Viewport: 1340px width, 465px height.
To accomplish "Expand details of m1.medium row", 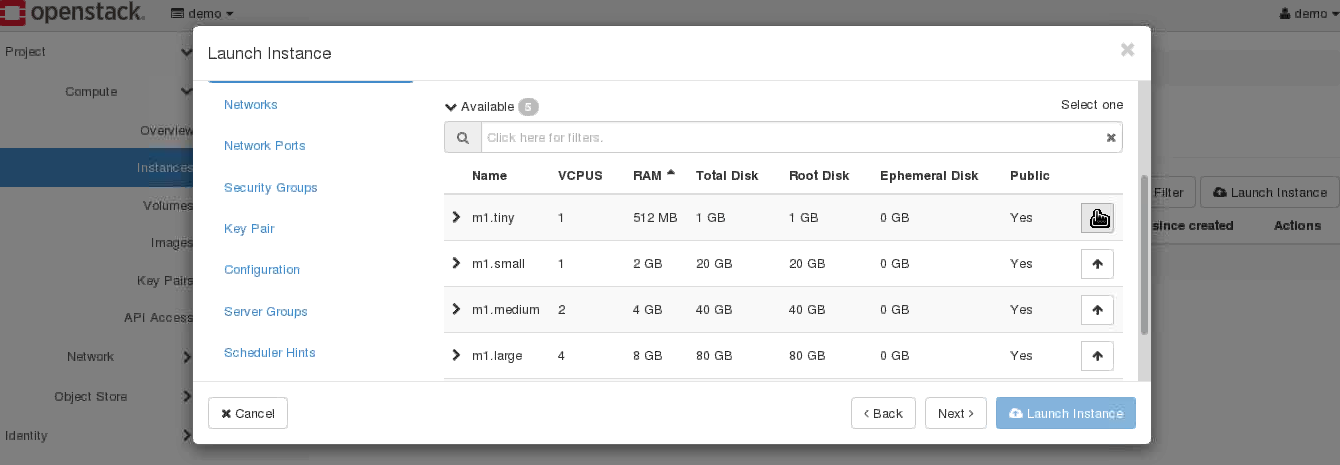I will 457,309.
